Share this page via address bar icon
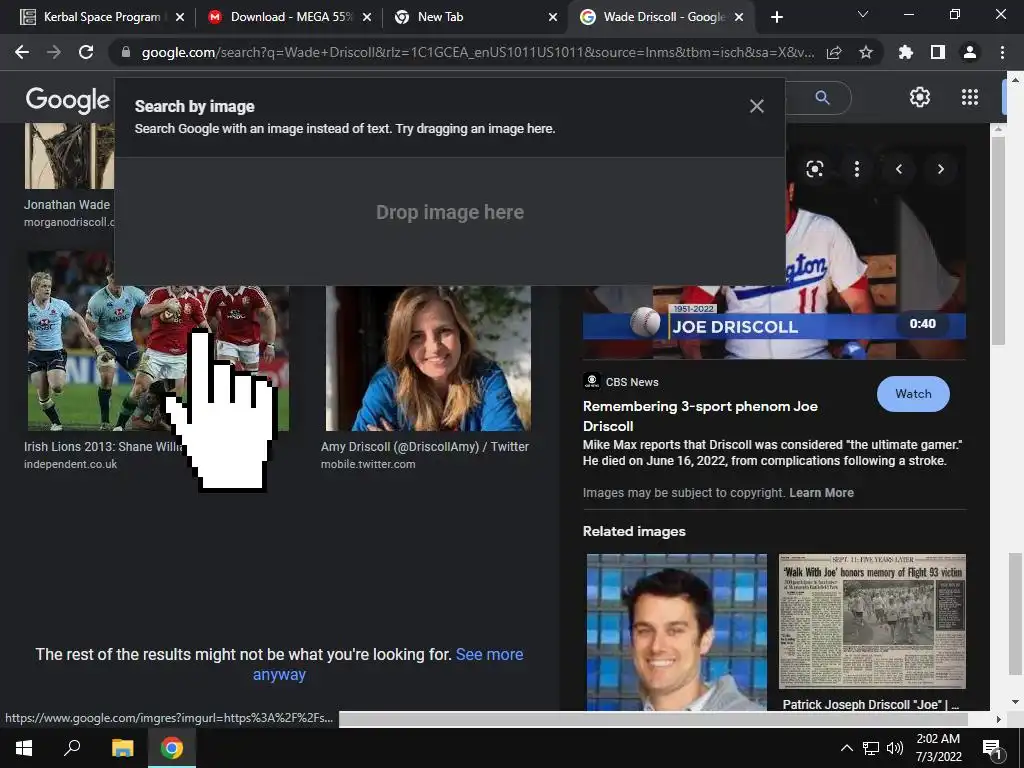 pos(834,53)
